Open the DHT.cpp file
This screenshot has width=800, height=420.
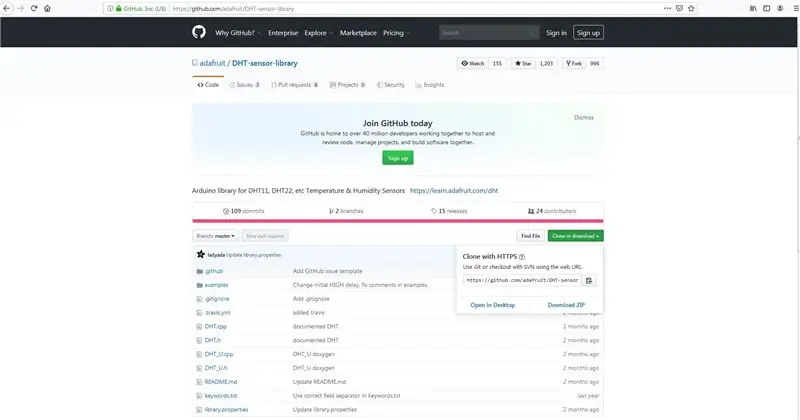point(215,326)
